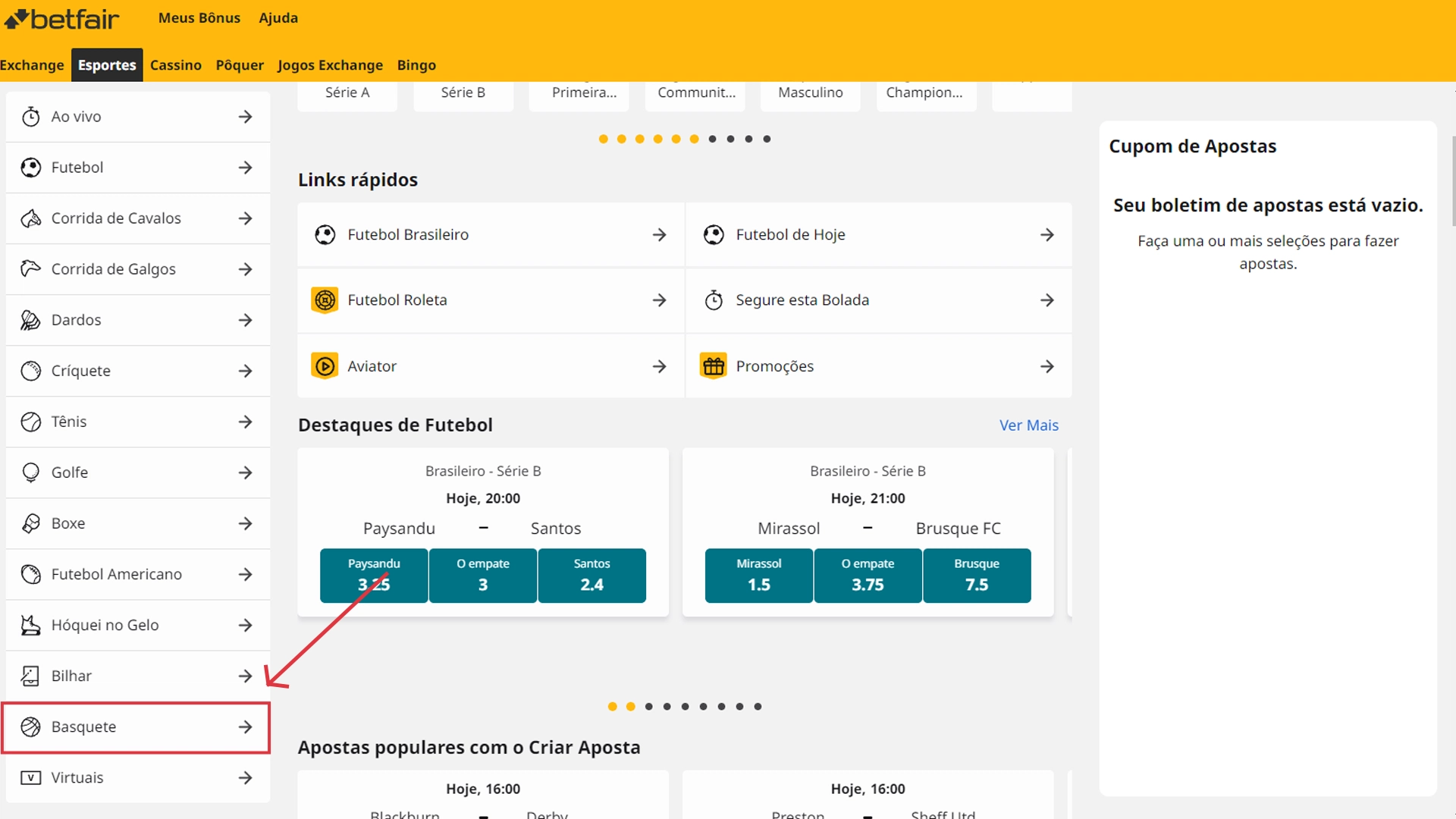Image resolution: width=1456 pixels, height=819 pixels.
Task: Click the Aviator play icon
Action: (x=325, y=366)
